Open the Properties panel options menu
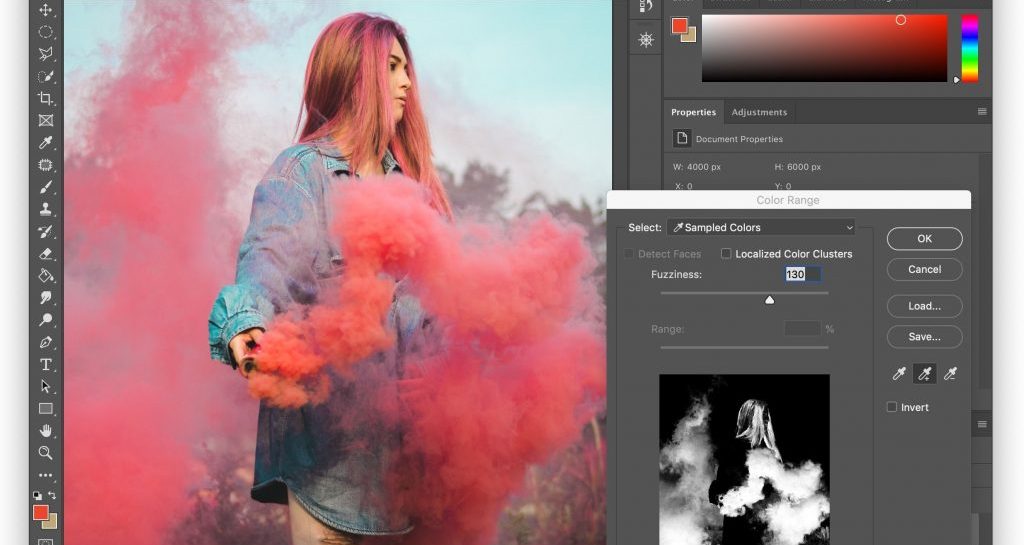 coord(982,112)
